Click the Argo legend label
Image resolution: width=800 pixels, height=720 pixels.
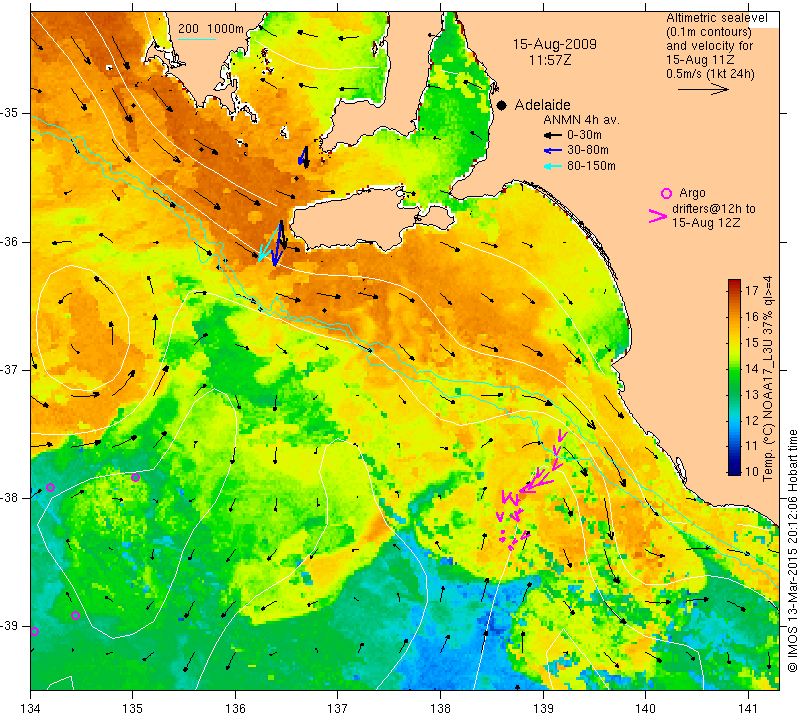692,193
